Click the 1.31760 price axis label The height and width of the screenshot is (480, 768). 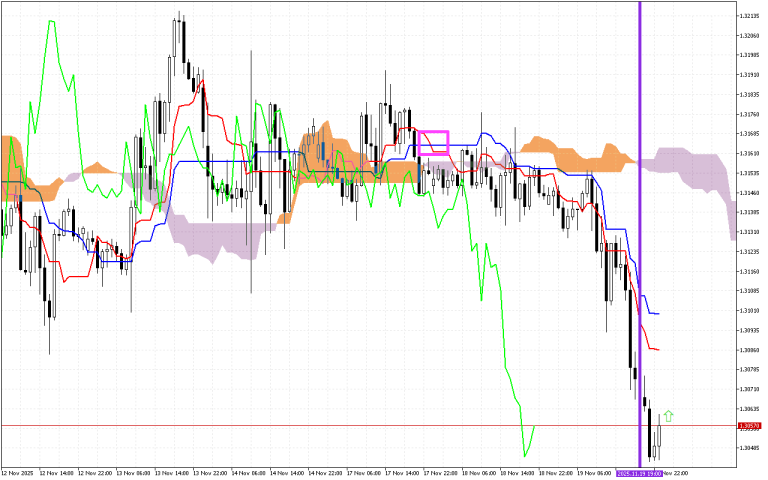749,114
